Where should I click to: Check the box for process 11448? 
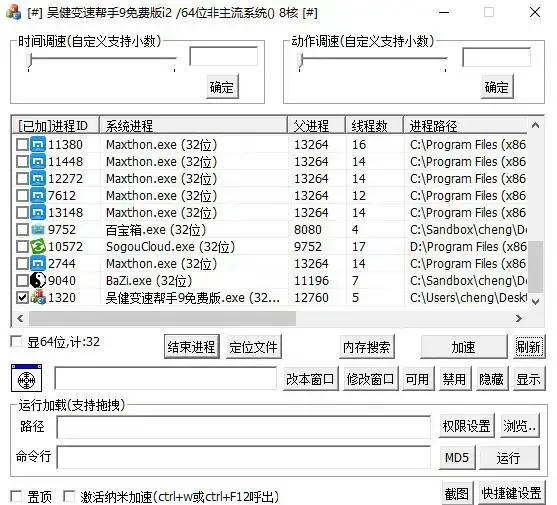click(x=22, y=162)
